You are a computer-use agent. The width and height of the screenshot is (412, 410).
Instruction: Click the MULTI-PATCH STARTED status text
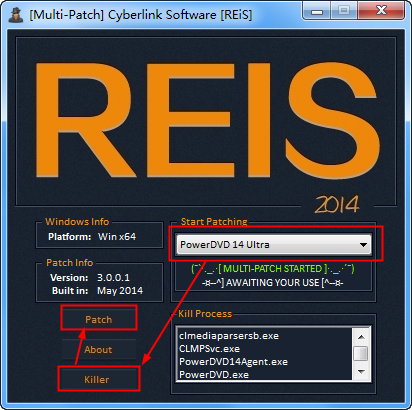(x=273, y=268)
